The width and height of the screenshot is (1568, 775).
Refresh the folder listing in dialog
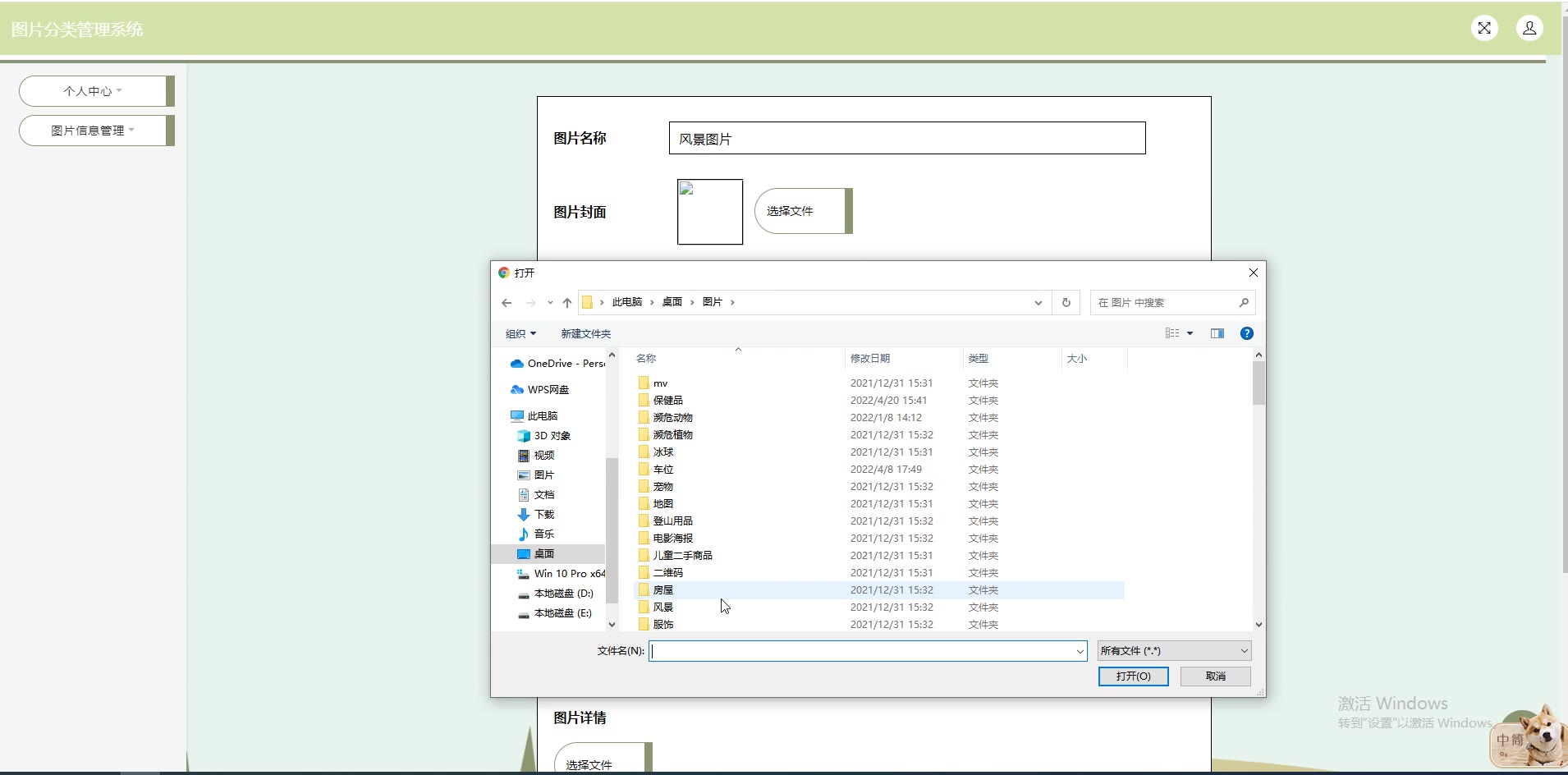1066,303
